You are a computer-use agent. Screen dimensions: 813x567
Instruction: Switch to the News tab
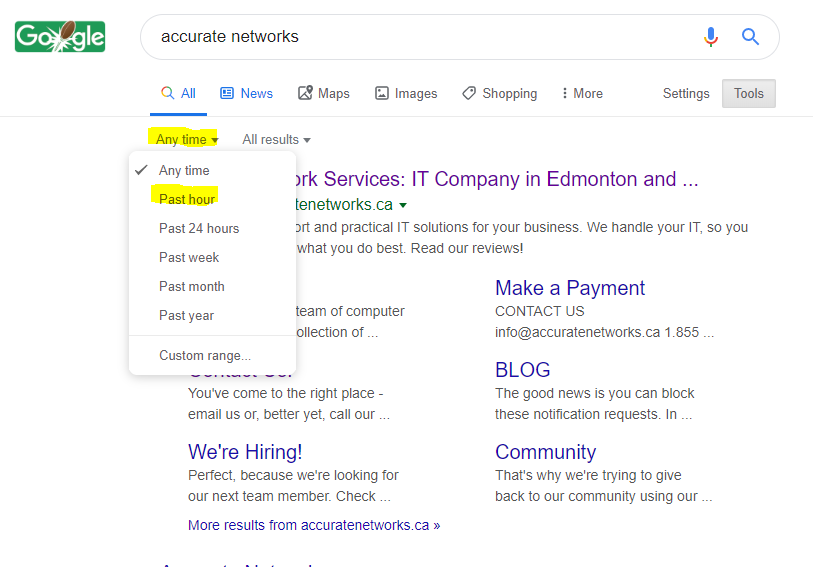pos(247,93)
